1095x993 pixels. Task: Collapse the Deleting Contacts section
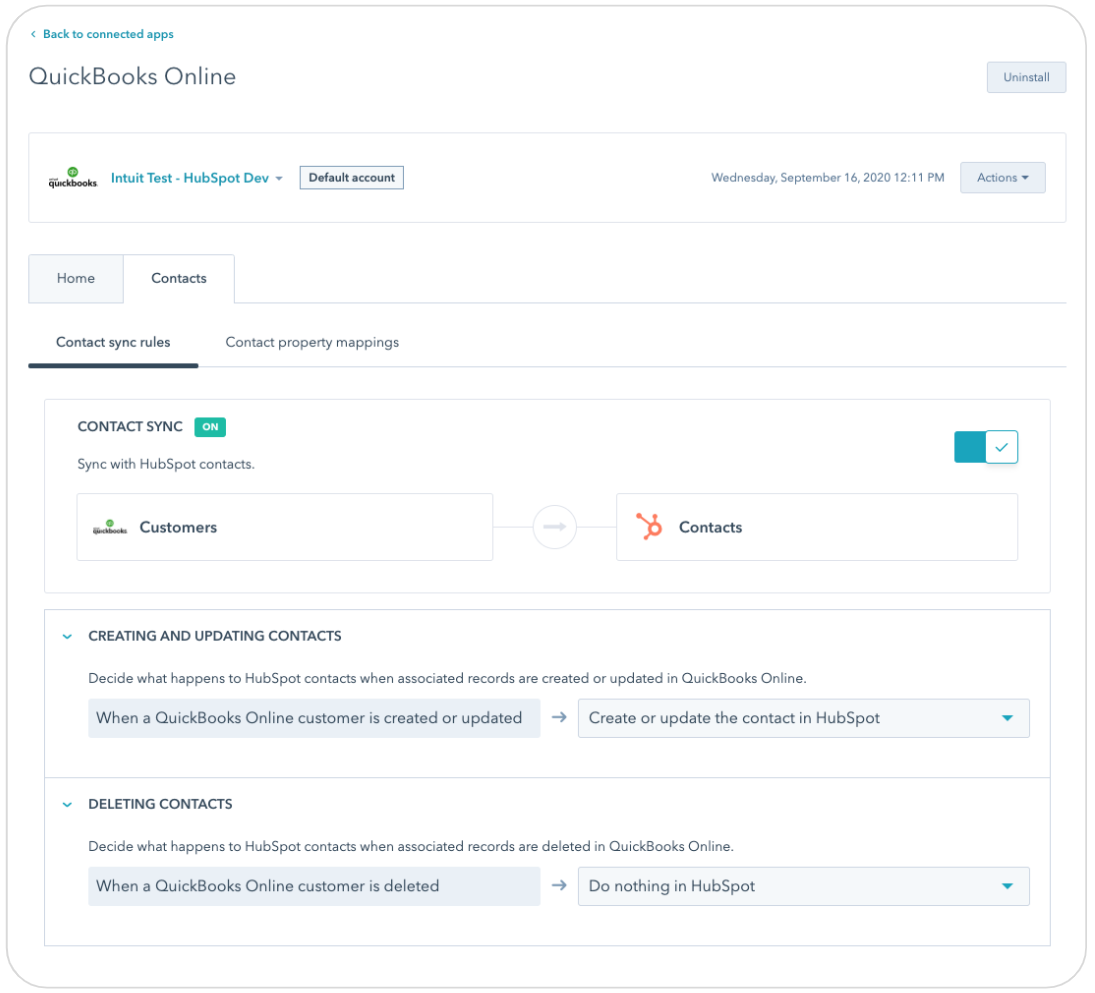click(66, 804)
